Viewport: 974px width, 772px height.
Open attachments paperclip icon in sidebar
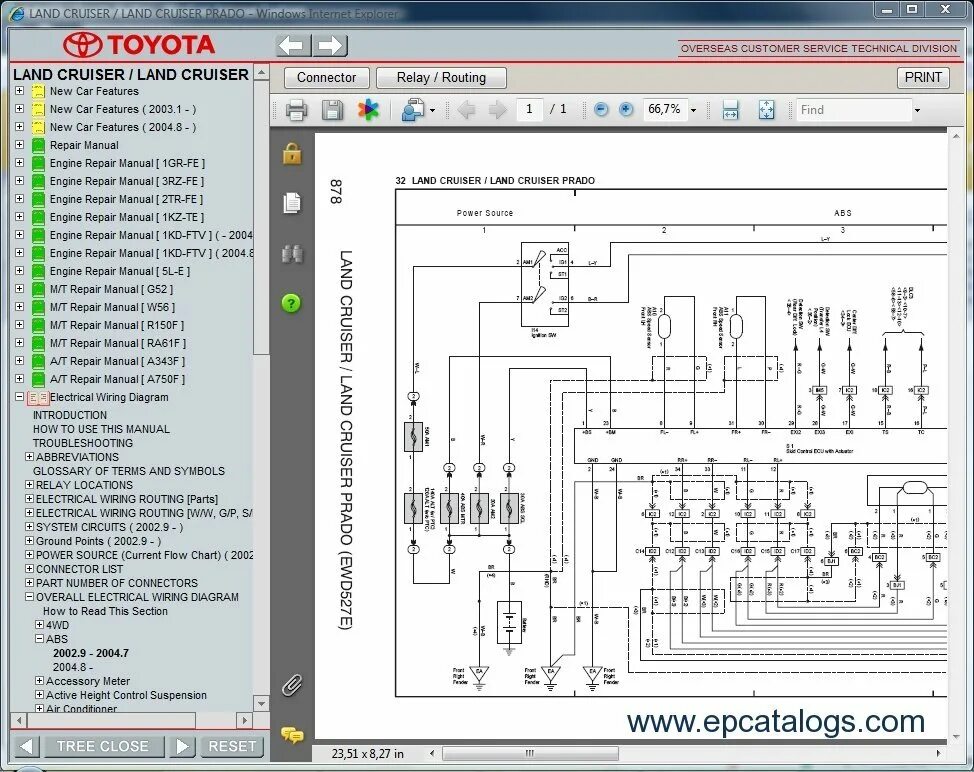pos(292,684)
